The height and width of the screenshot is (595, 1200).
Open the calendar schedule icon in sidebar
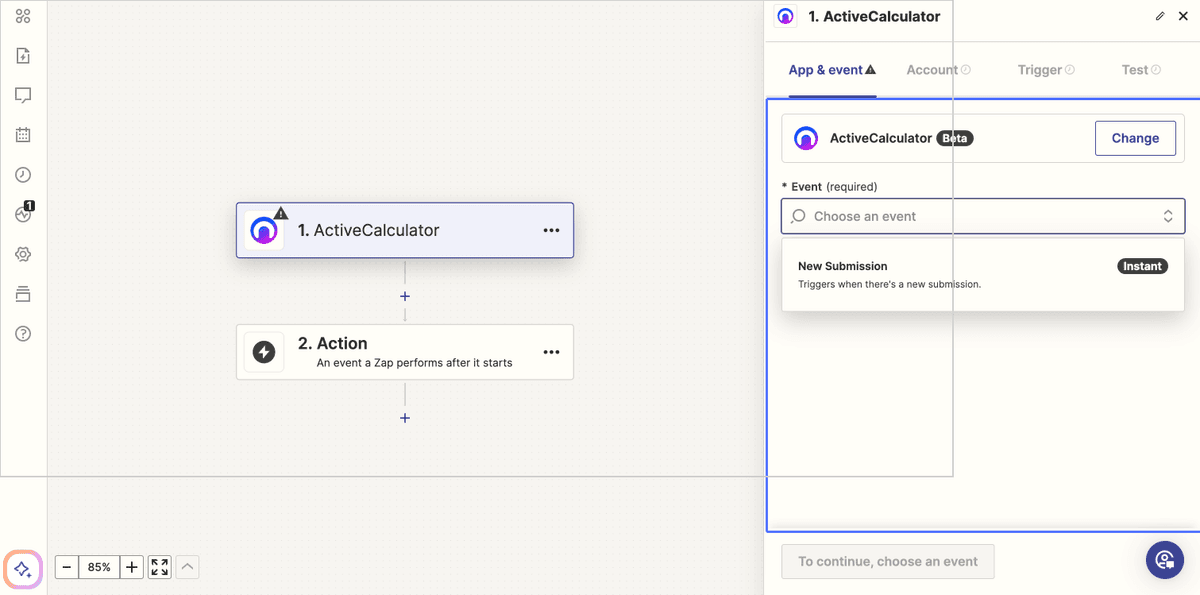pyautogui.click(x=23, y=135)
